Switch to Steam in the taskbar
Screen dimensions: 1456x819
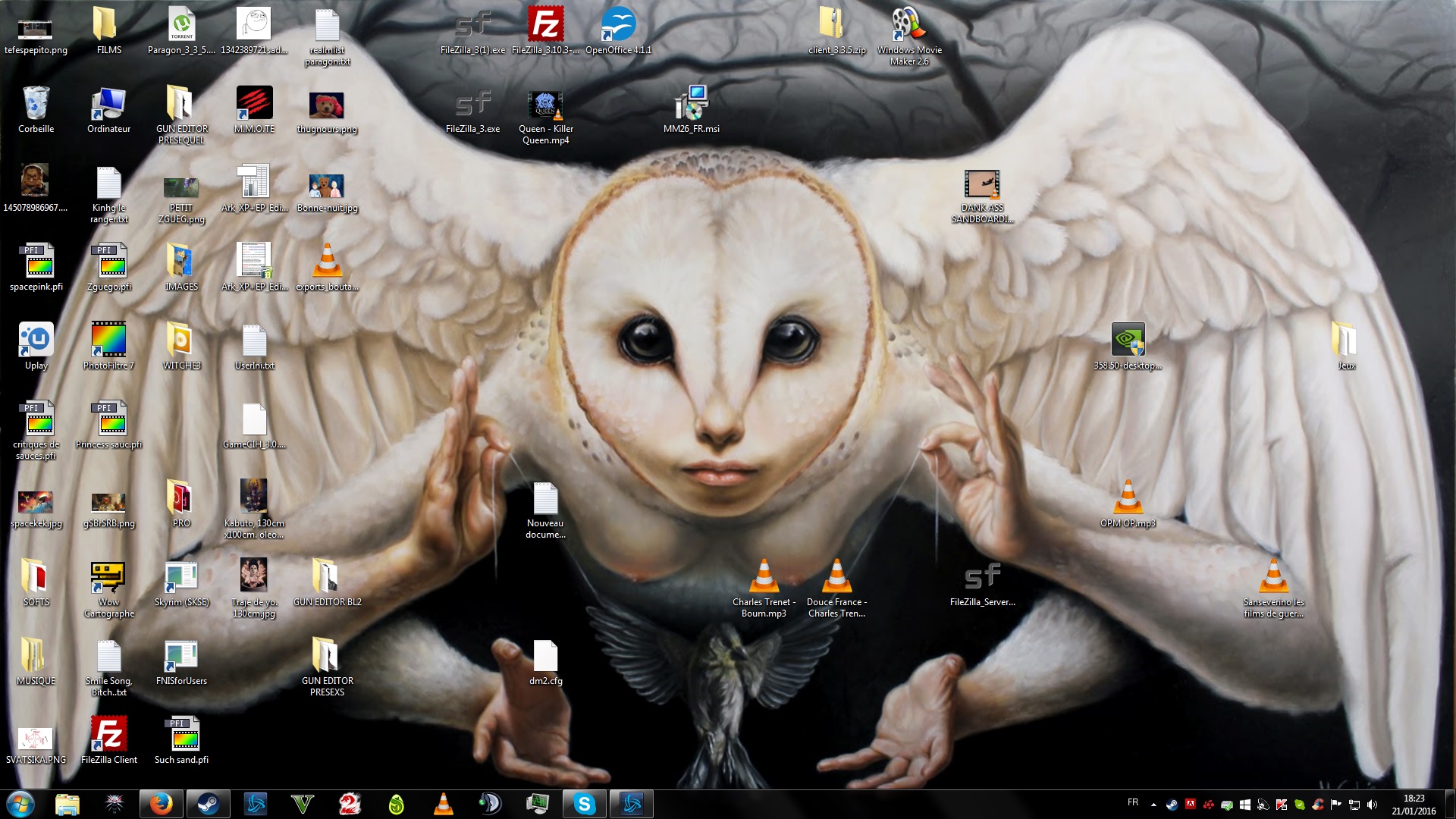[208, 804]
